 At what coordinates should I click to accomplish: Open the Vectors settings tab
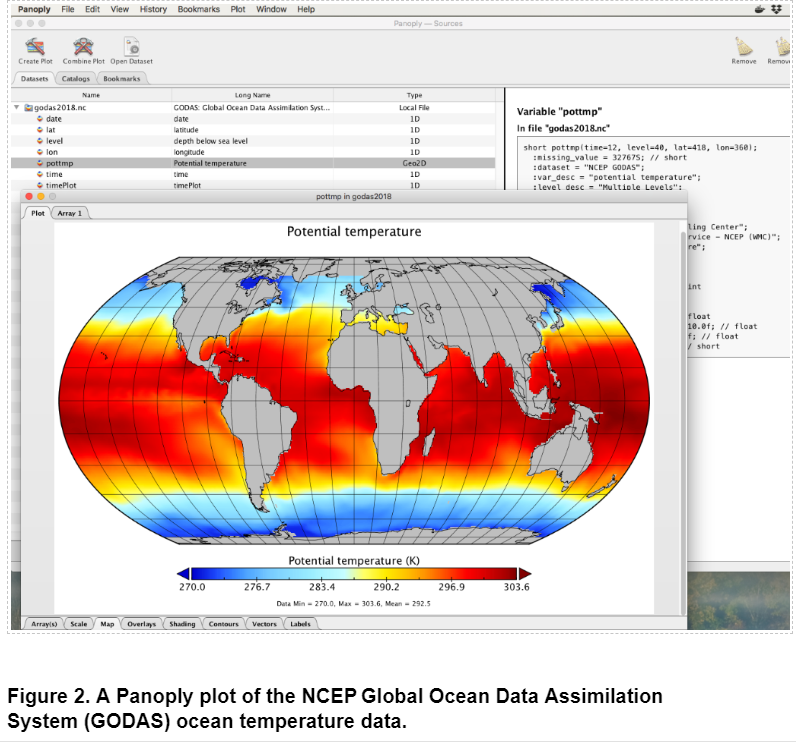click(x=264, y=624)
